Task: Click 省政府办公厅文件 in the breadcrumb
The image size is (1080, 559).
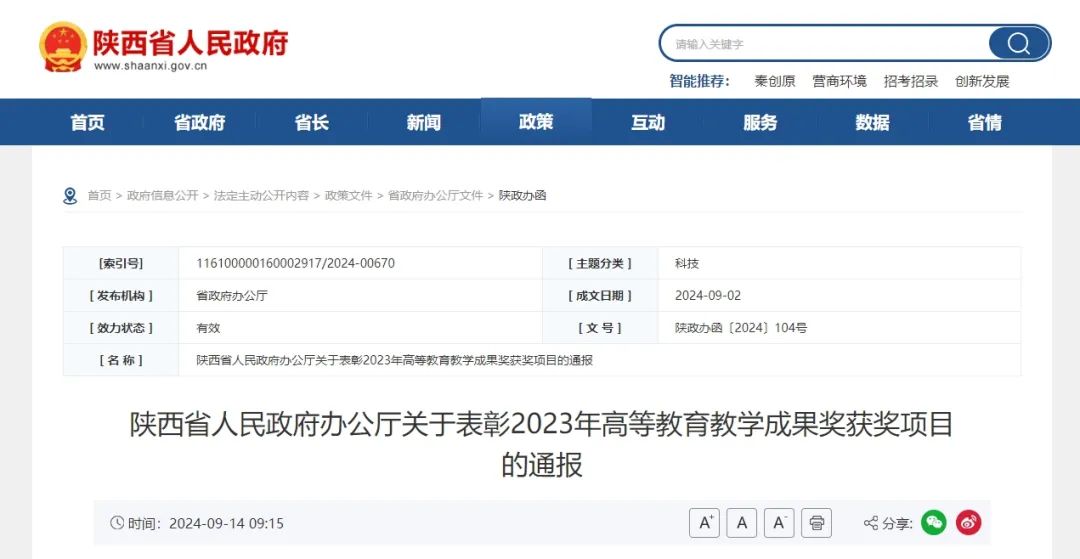Action: pos(435,196)
